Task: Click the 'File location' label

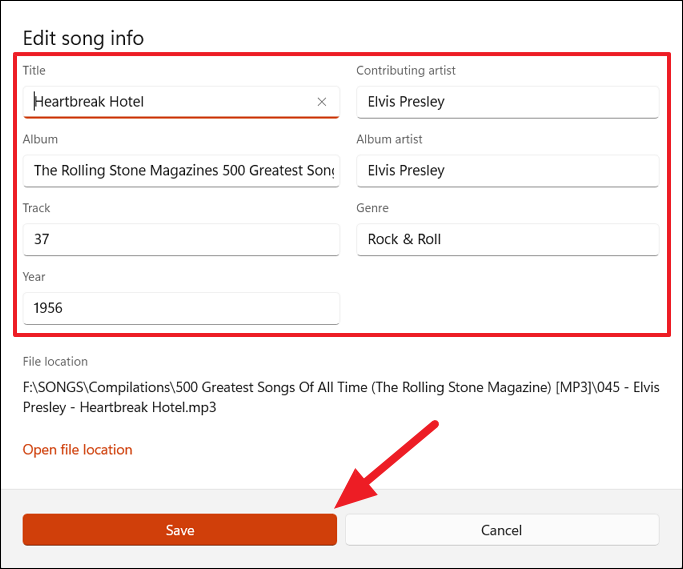Action: tap(55, 362)
